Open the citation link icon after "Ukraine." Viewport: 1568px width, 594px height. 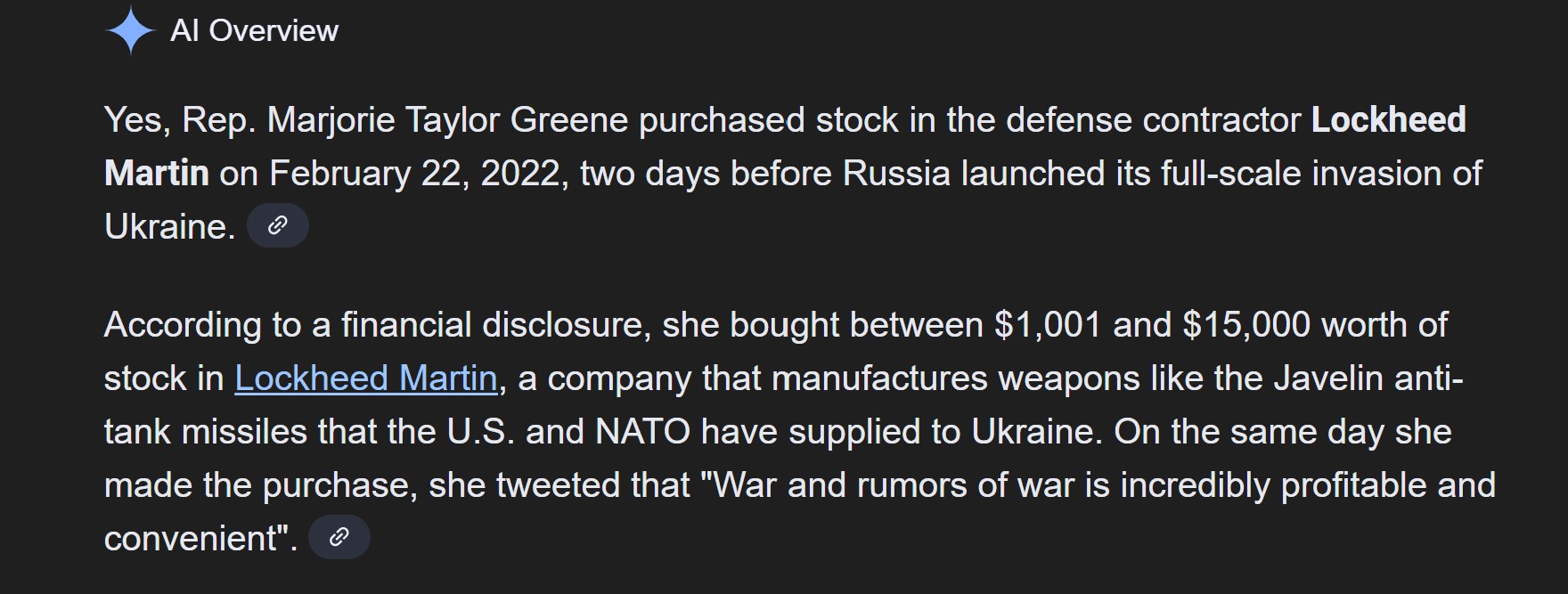(x=277, y=226)
